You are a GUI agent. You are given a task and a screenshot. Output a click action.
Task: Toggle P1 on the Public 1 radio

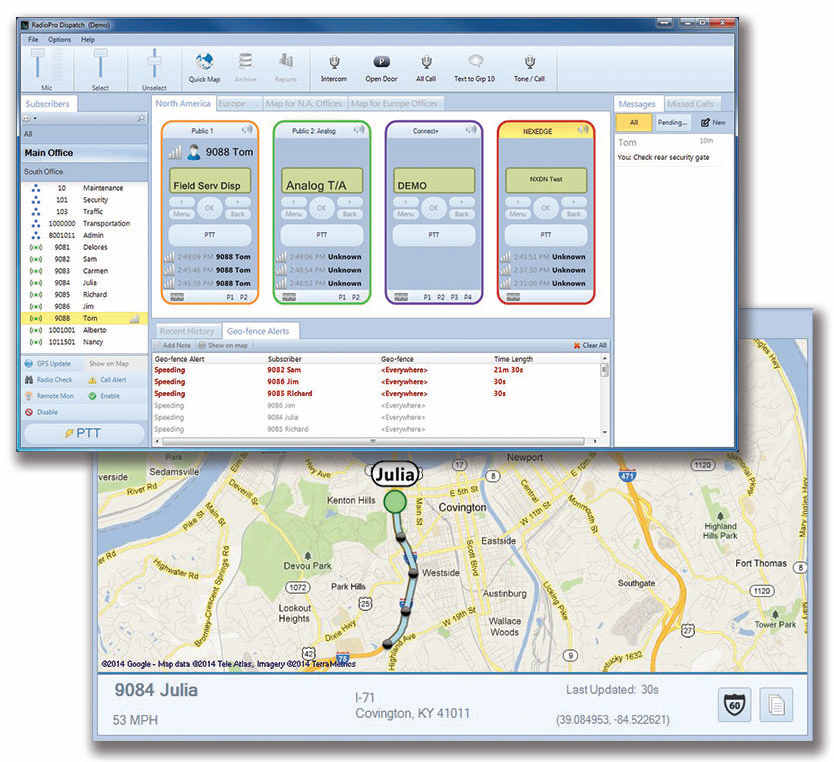tap(230, 297)
